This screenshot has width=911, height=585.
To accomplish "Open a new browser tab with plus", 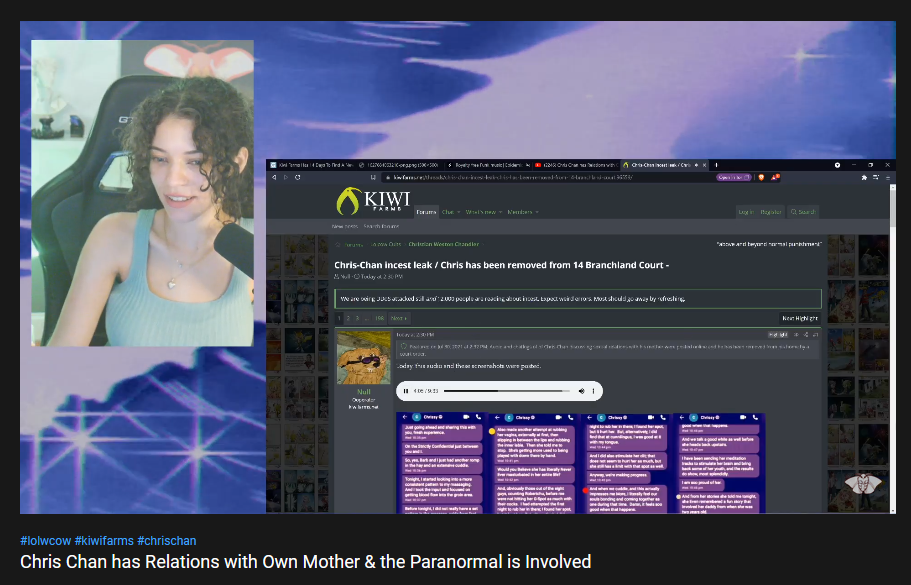I will click(716, 165).
